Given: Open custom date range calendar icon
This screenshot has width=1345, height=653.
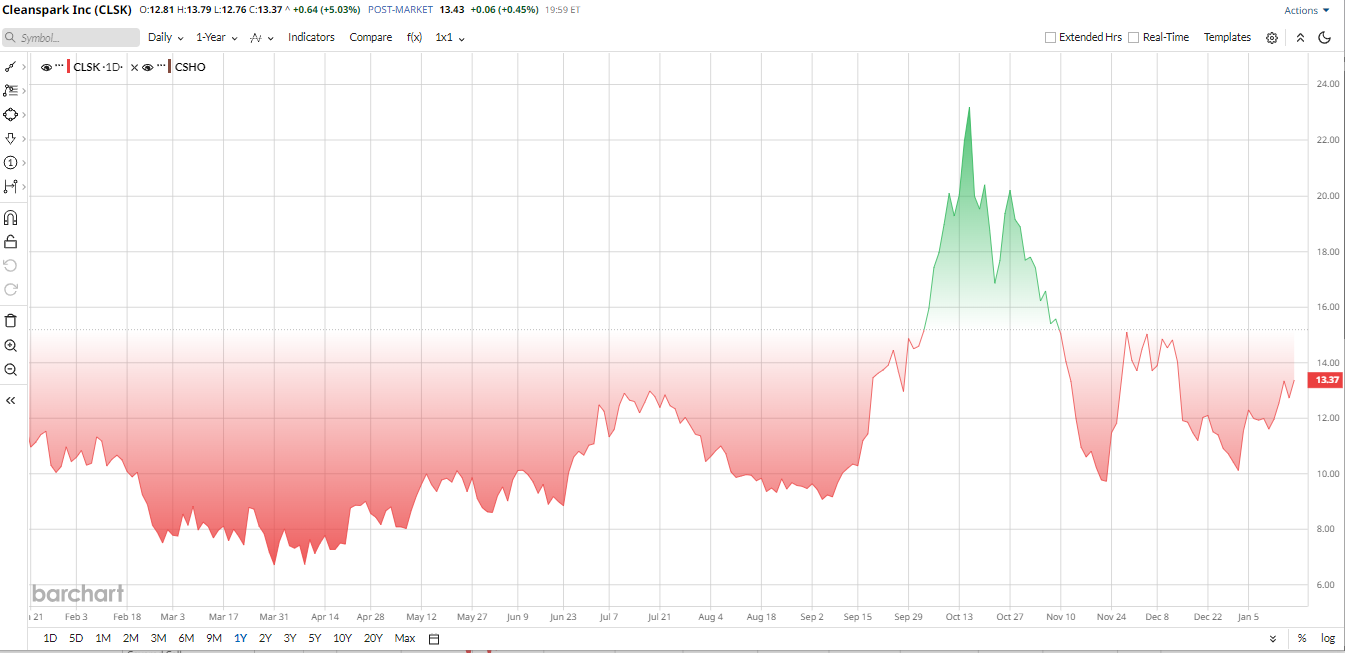Looking at the screenshot, I should coord(434,639).
